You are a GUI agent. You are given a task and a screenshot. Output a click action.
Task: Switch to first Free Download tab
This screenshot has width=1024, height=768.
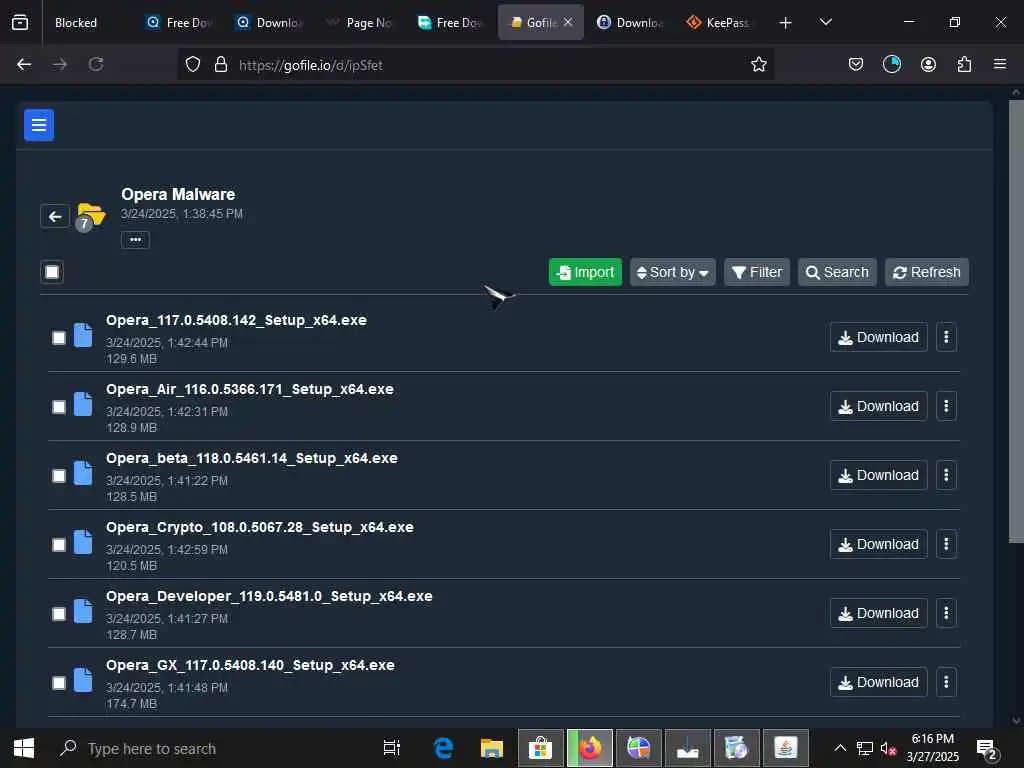tap(180, 23)
